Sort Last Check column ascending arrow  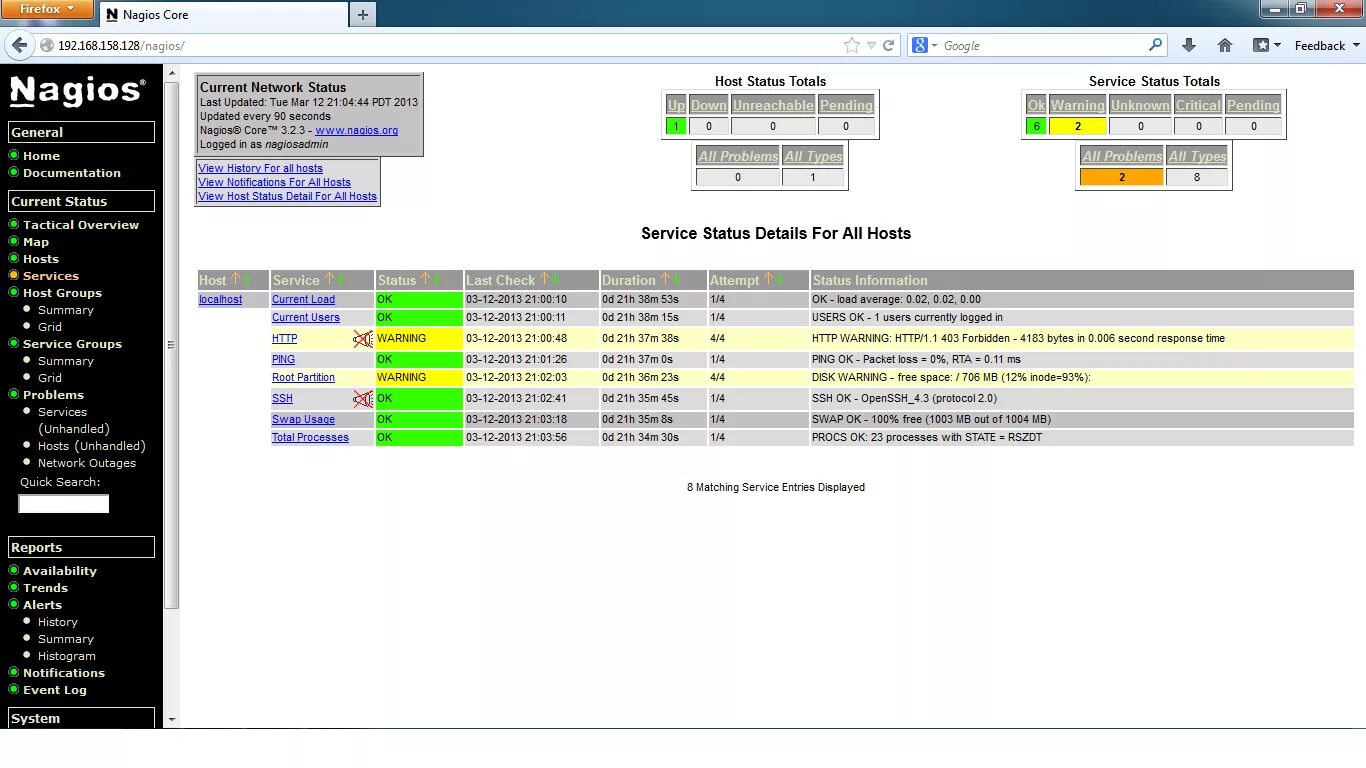[544, 279]
